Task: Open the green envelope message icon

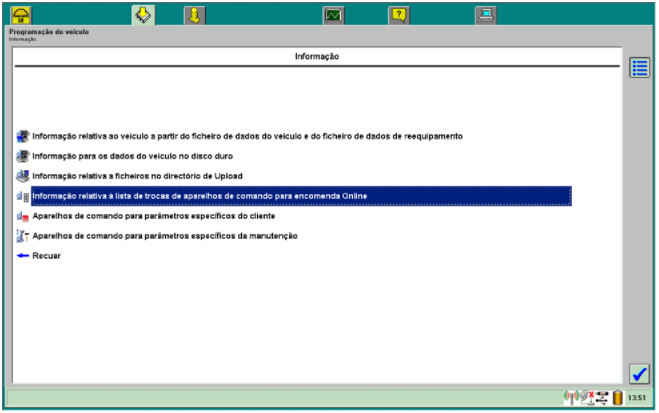Action: tap(333, 14)
